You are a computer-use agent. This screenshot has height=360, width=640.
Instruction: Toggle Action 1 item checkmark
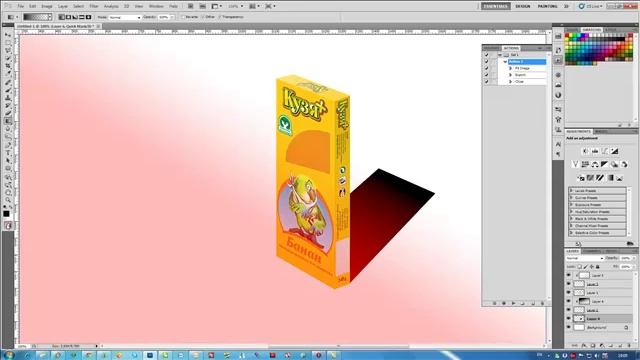(487, 62)
